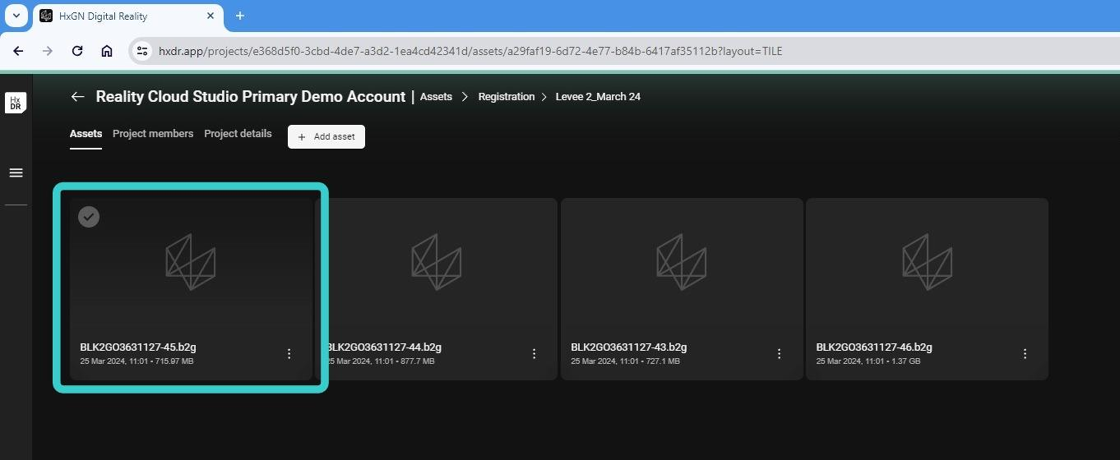Navigate to Assets breadcrumb link

pyautogui.click(x=436, y=96)
